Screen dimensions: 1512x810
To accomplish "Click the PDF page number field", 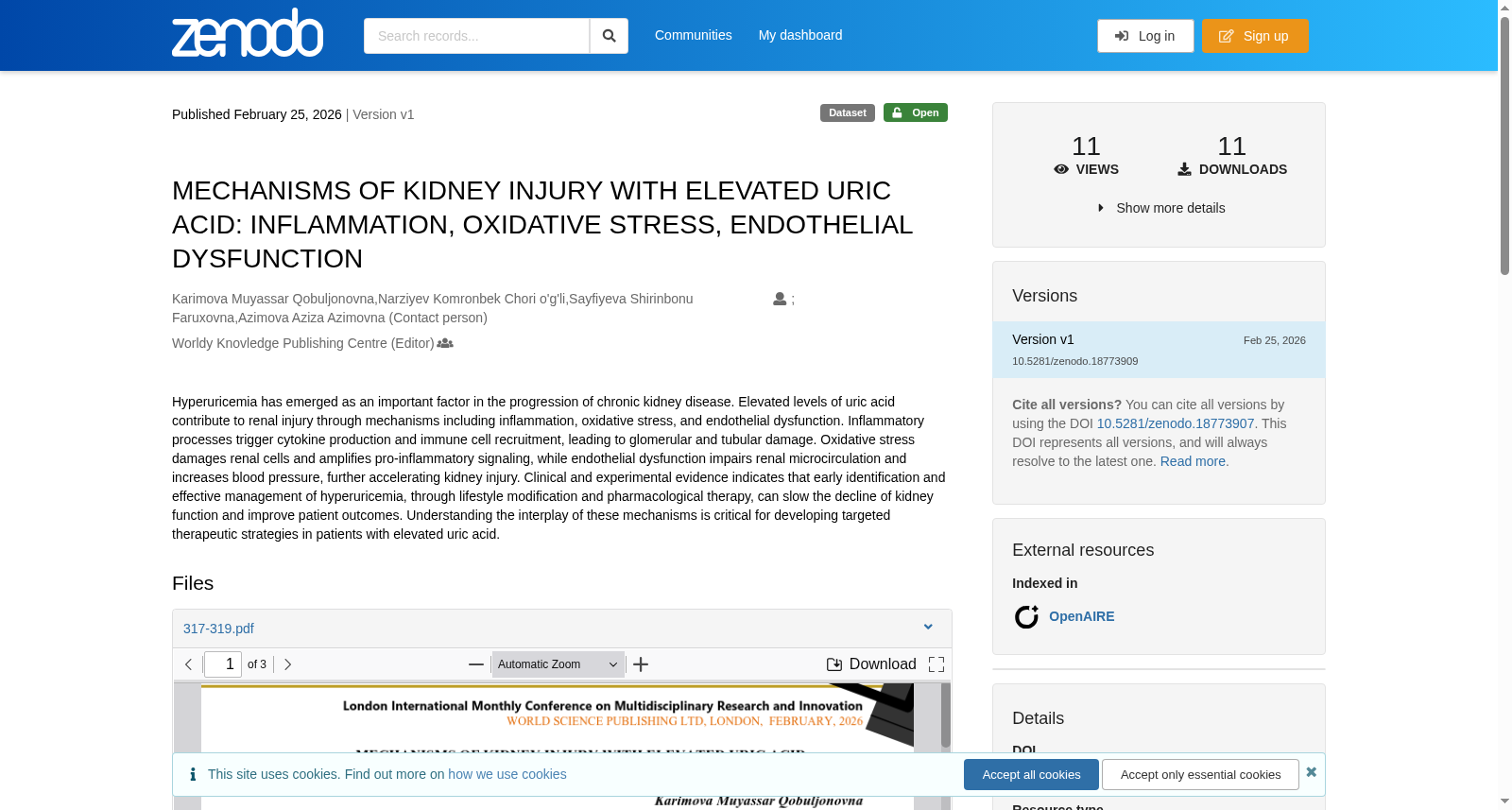I will pyautogui.click(x=223, y=664).
